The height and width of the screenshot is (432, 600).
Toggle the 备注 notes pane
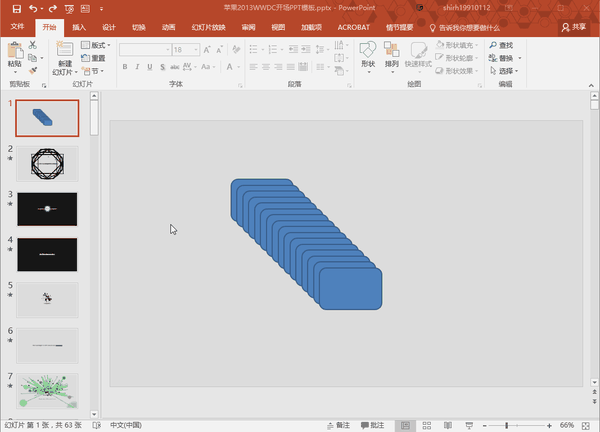339,425
